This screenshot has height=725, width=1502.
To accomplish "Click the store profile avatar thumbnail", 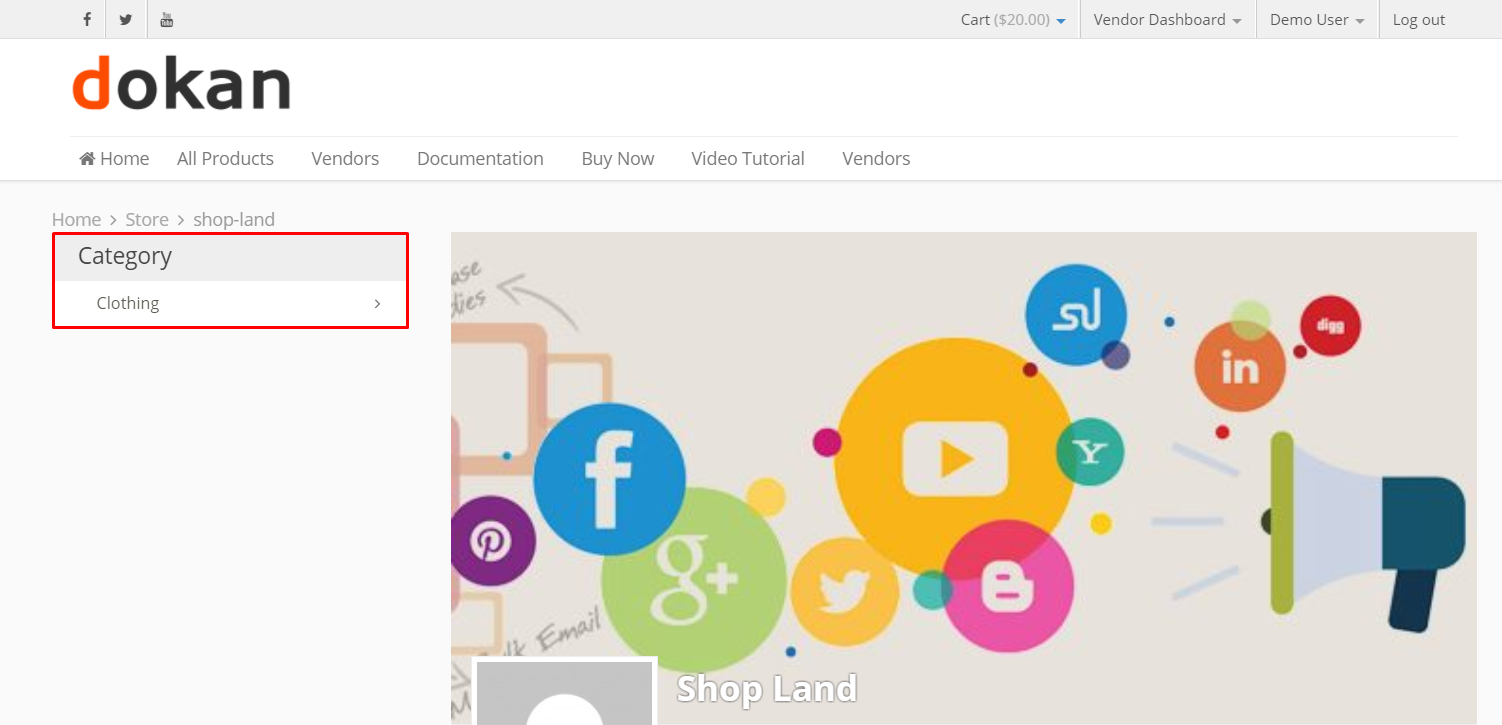I will pos(565,691).
